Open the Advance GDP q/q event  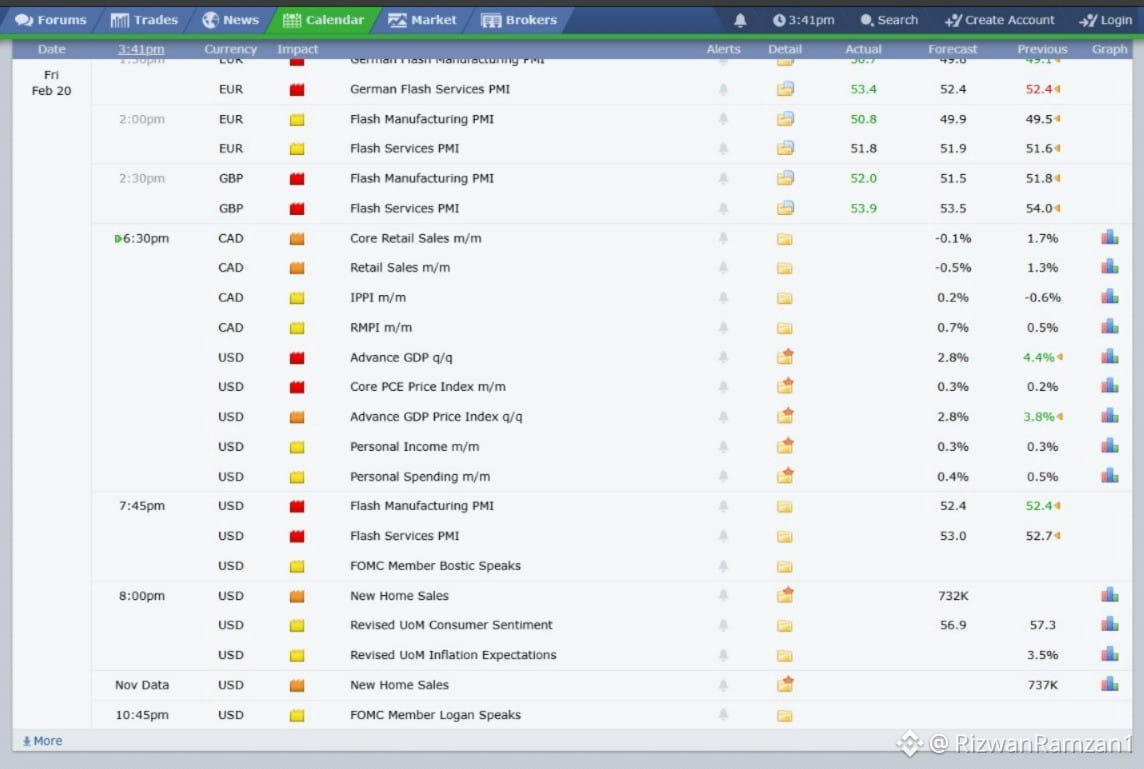point(401,358)
